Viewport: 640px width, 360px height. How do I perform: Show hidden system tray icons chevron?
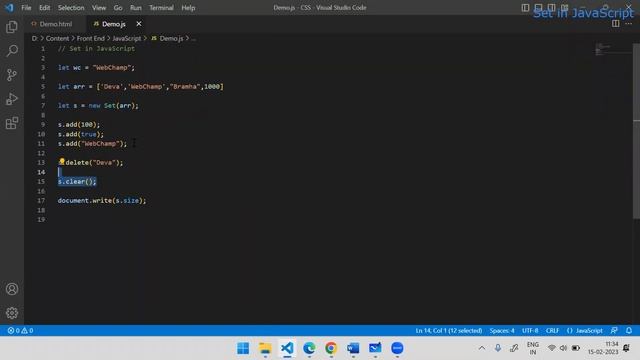point(482,348)
